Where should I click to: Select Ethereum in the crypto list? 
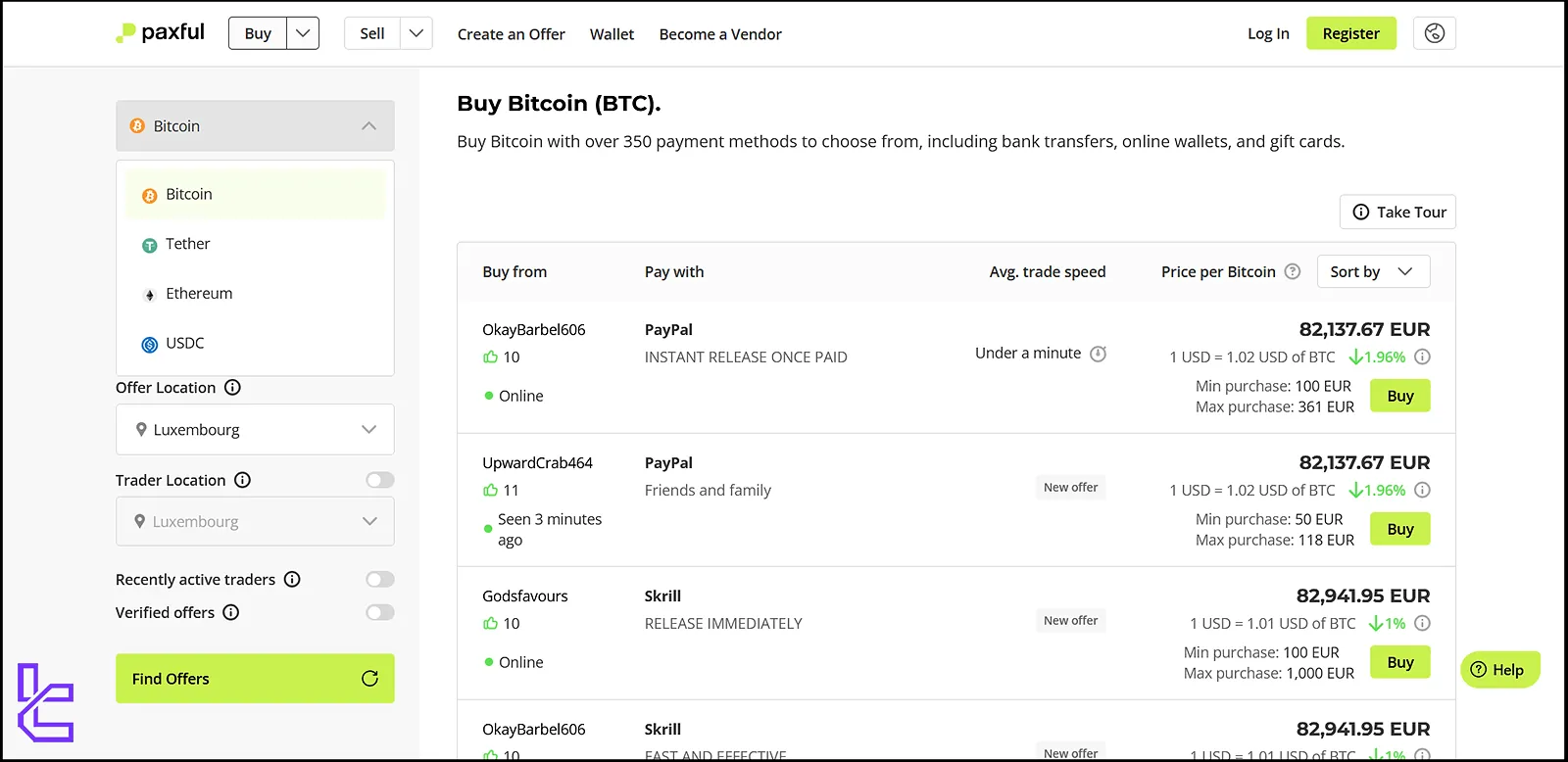coord(255,294)
